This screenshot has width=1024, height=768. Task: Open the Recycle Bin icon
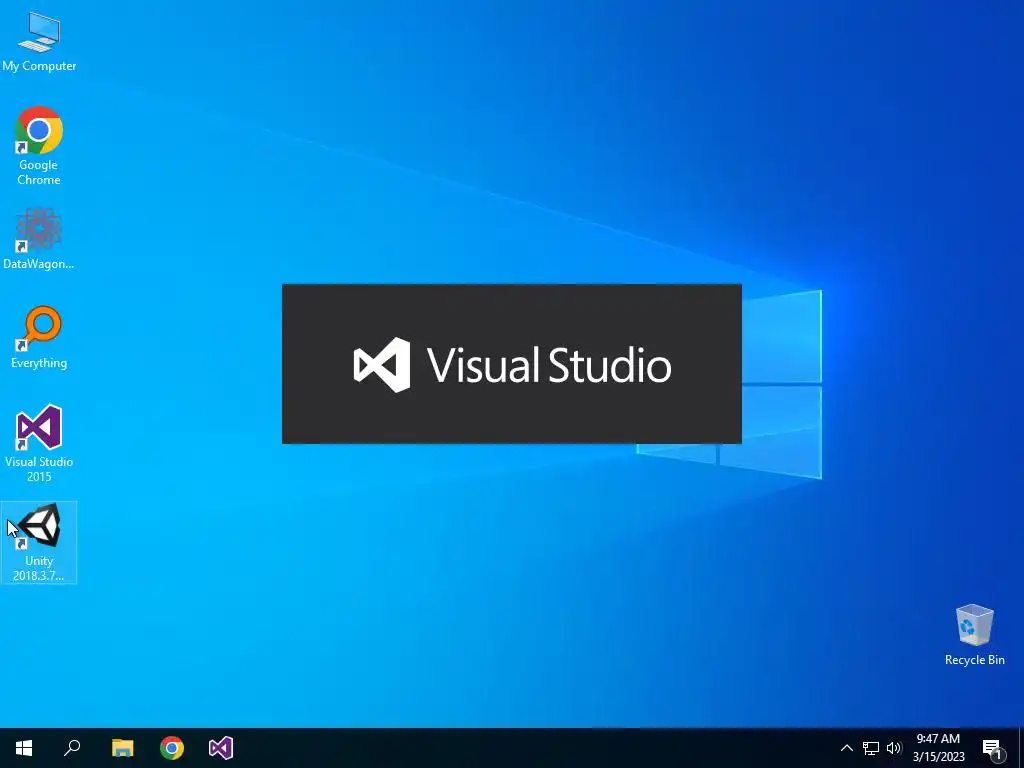click(974, 635)
